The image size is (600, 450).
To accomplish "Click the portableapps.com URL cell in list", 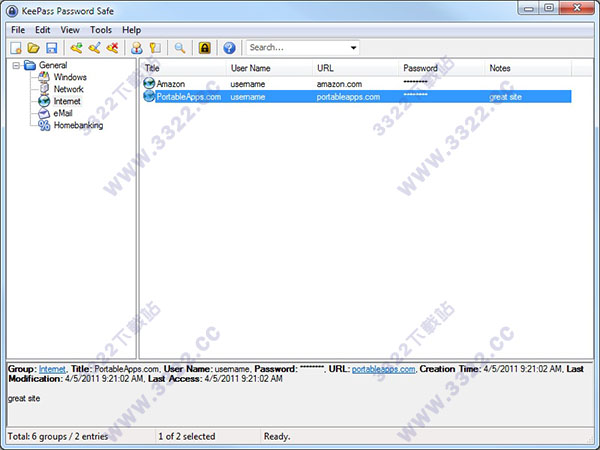I will coord(348,97).
